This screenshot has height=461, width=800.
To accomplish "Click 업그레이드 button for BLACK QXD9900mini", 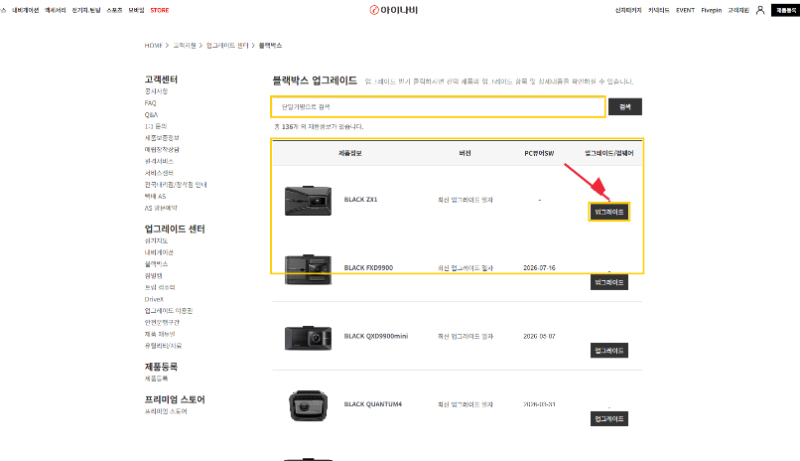I will [x=609, y=350].
